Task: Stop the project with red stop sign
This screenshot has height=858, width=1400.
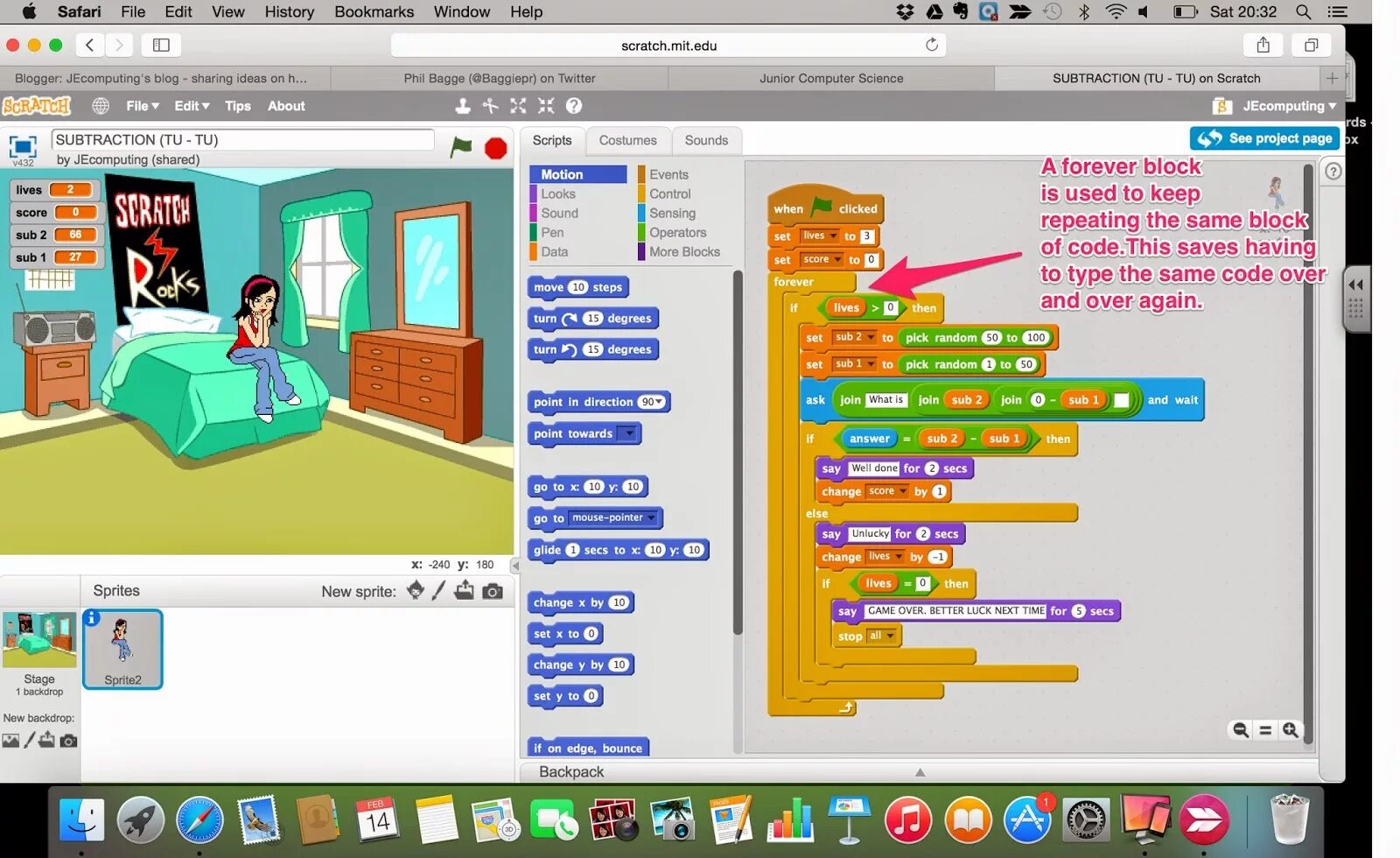Action: [495, 148]
